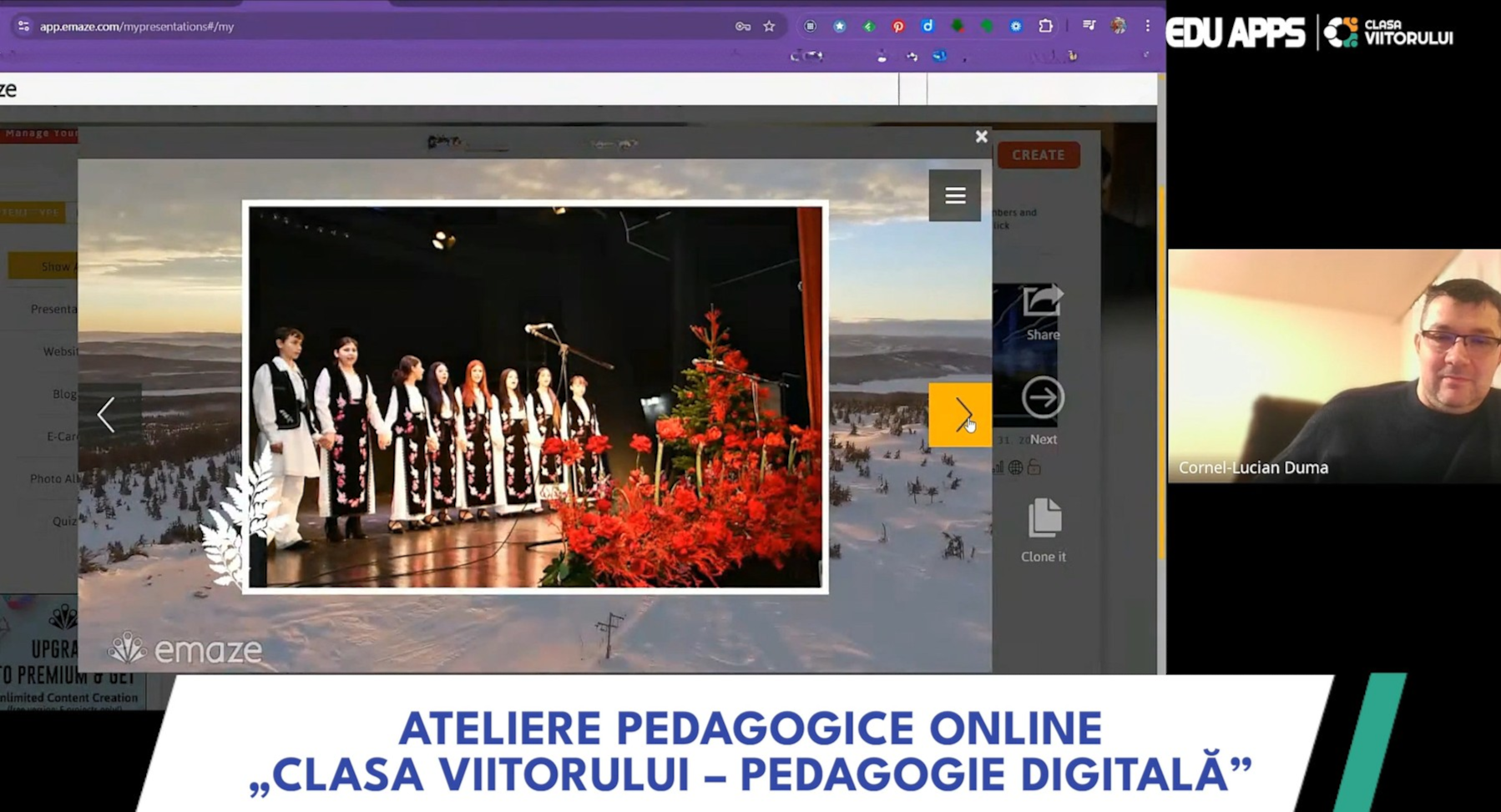Open the Chrome profile avatar
This screenshot has width=1501, height=812.
(x=1119, y=27)
